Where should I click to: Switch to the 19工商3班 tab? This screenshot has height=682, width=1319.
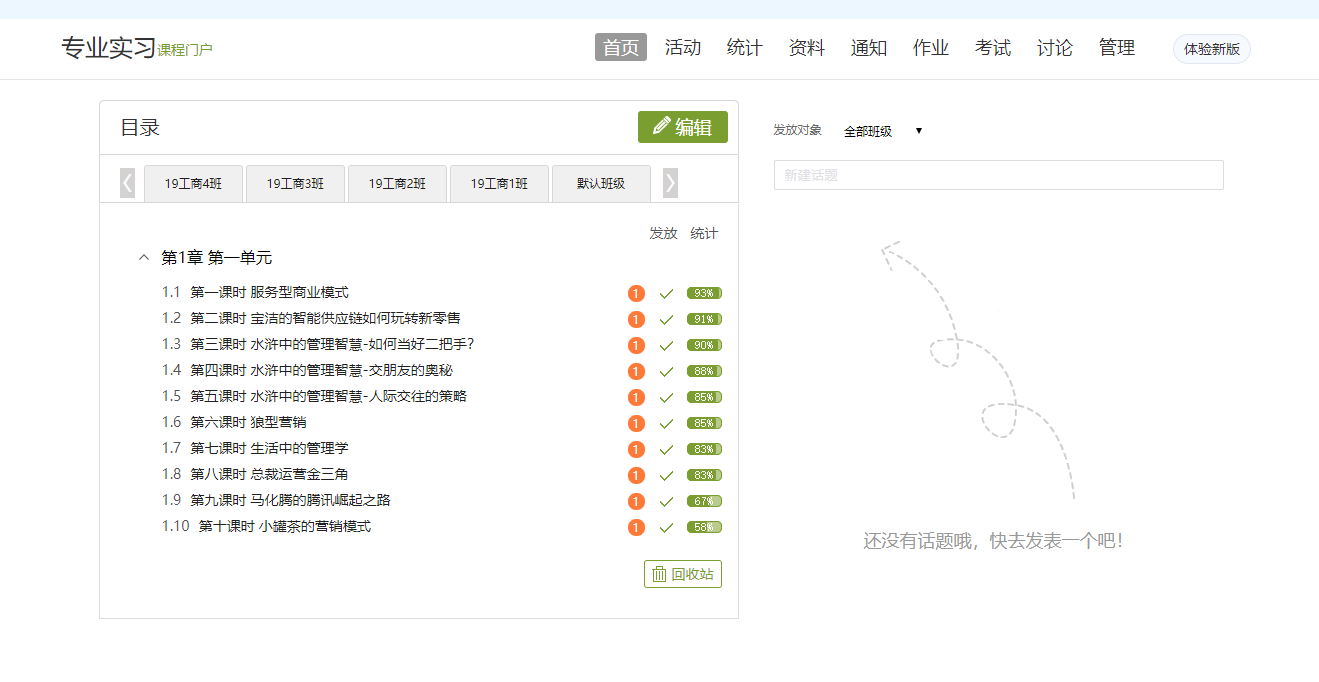(295, 184)
